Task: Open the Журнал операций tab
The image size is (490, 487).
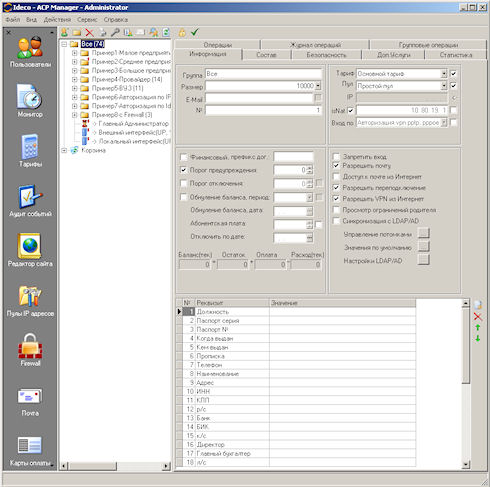Action: 315,45
